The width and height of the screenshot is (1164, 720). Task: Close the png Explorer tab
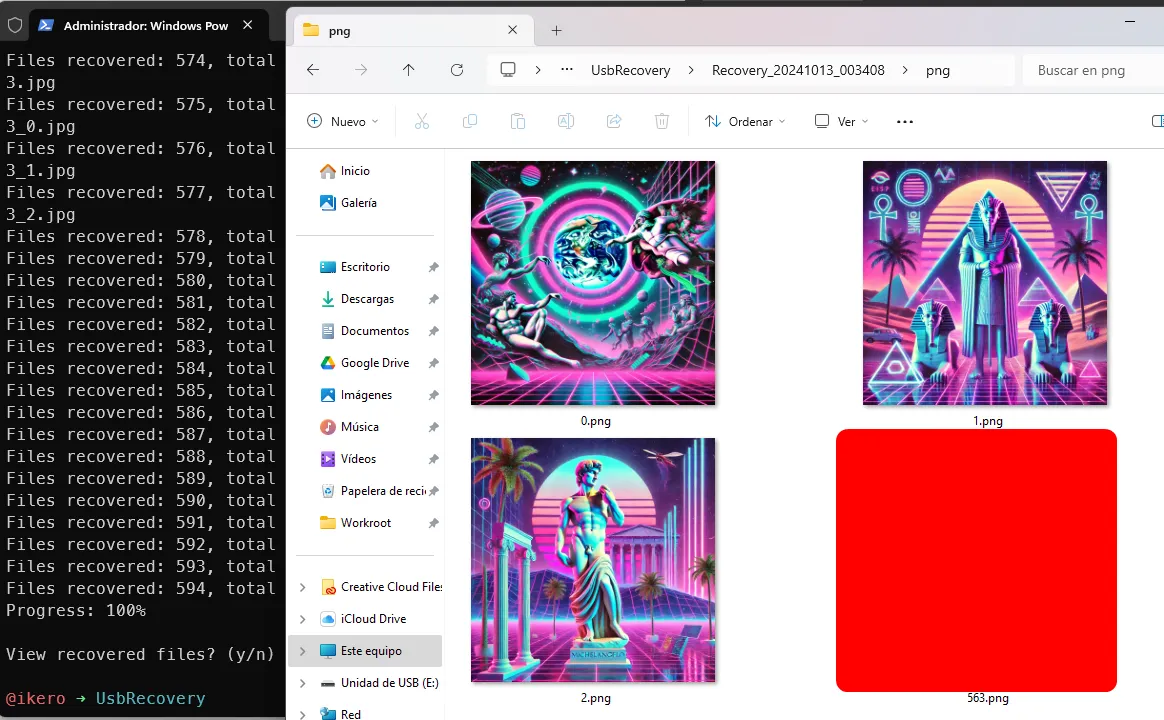coord(512,30)
